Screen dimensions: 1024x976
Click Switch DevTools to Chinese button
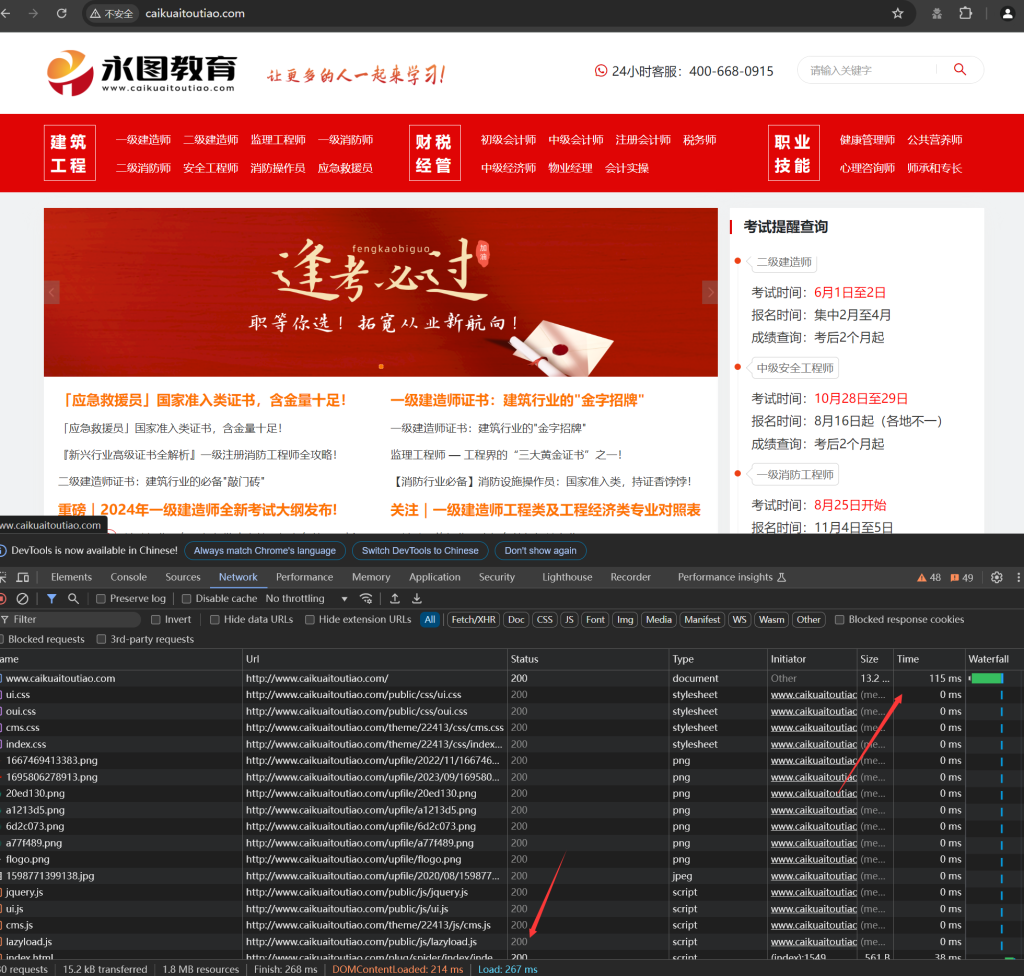420,550
